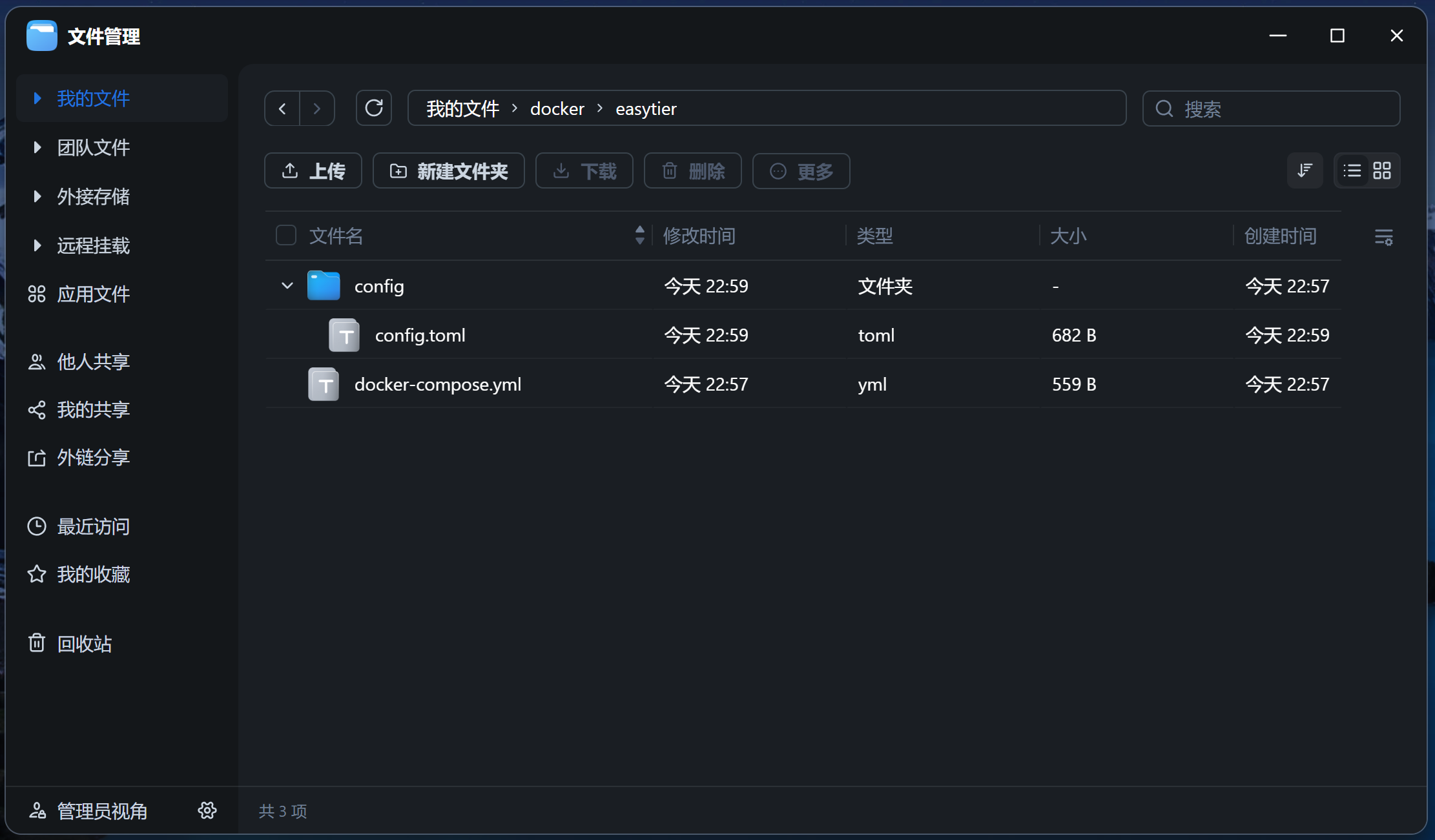1435x840 pixels.
Task: Click the back navigation arrow
Action: click(x=282, y=108)
